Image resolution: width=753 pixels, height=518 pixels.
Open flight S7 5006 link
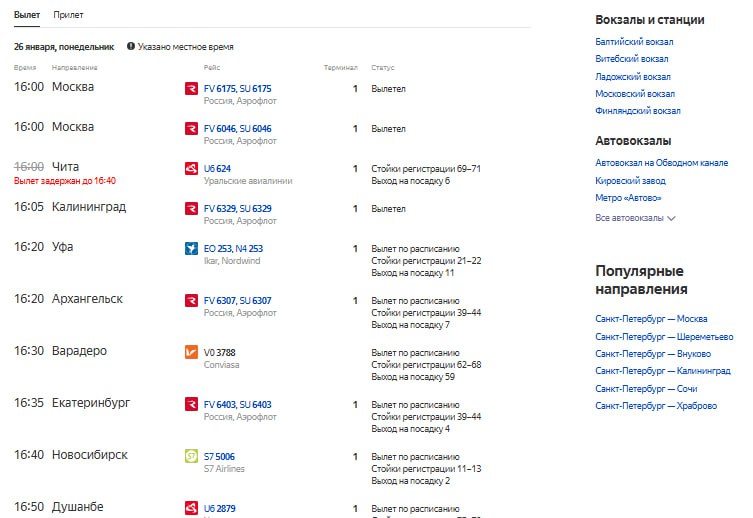point(219,456)
